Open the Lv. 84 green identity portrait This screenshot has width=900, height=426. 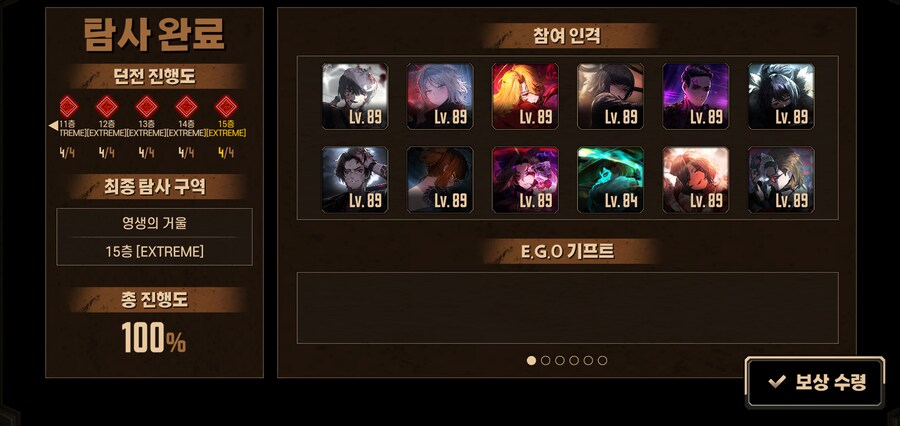610,180
